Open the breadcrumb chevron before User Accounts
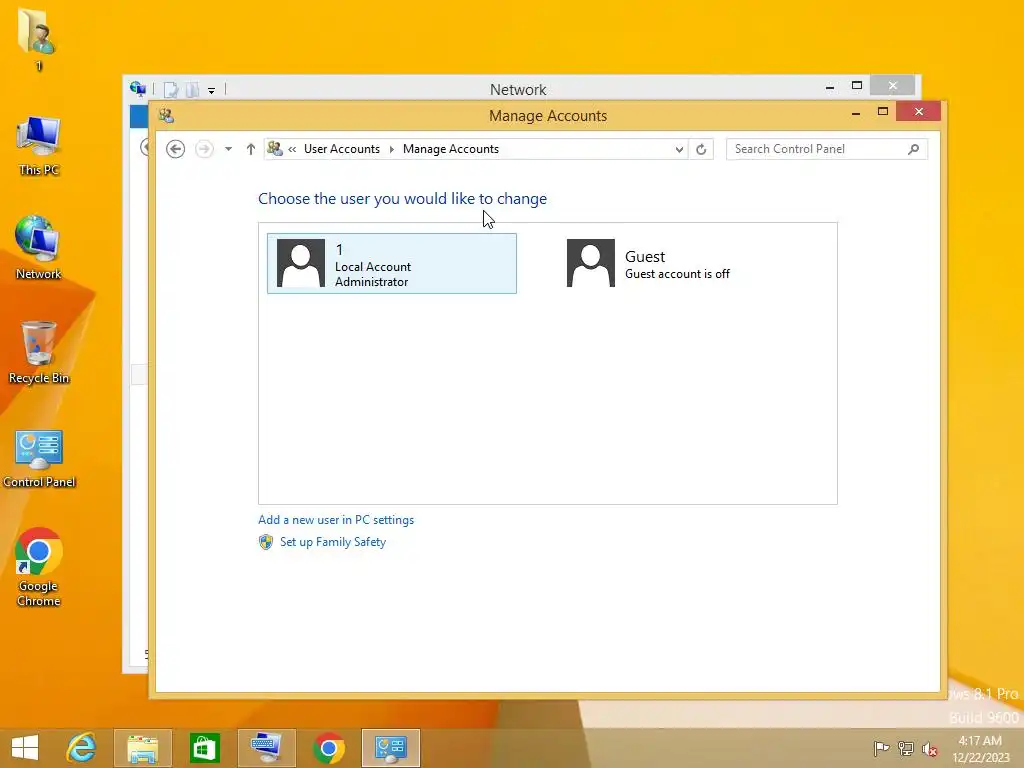Viewport: 1024px width, 768px height. pyautogui.click(x=292, y=150)
